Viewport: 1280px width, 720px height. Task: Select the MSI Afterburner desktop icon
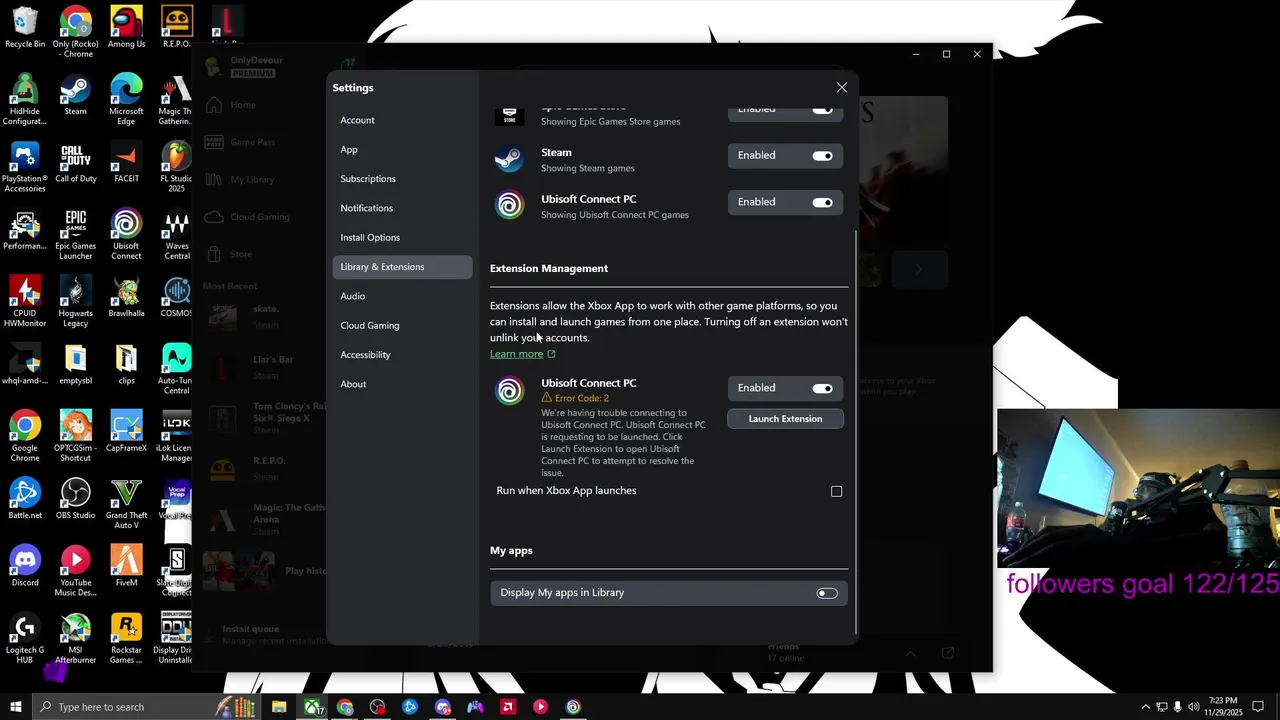(75, 638)
